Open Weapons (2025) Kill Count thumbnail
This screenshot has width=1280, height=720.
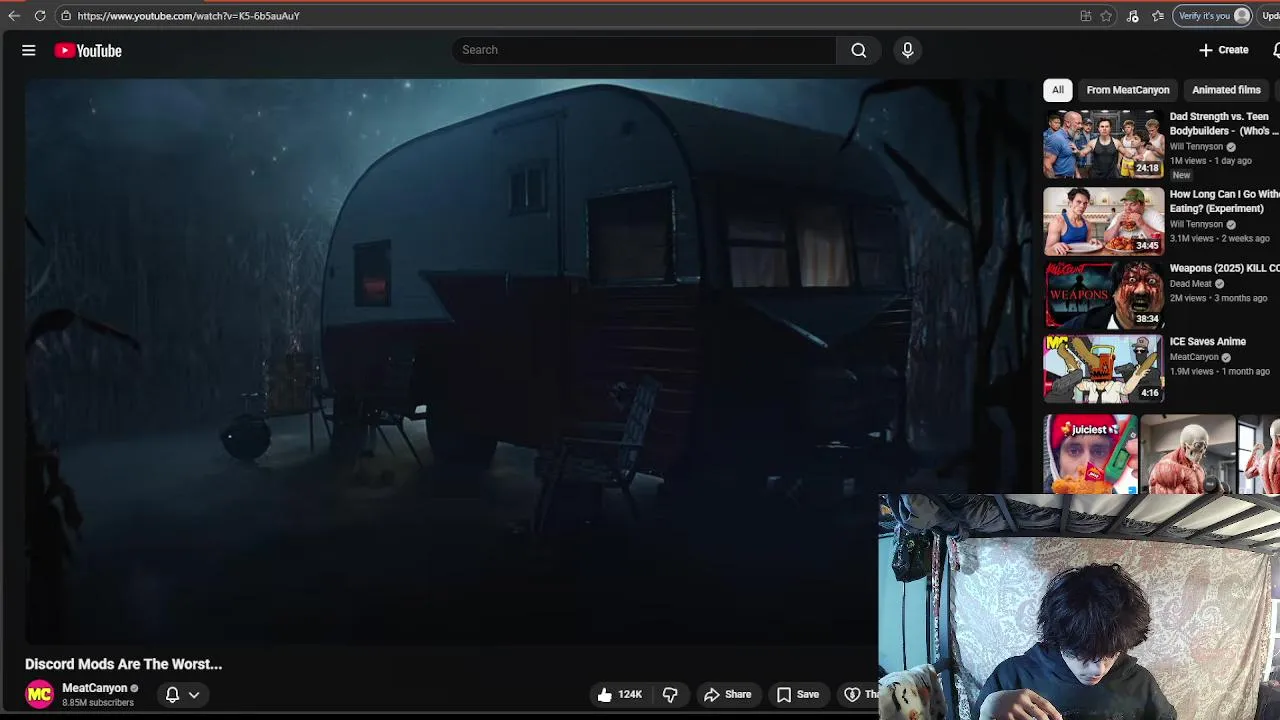point(1104,295)
